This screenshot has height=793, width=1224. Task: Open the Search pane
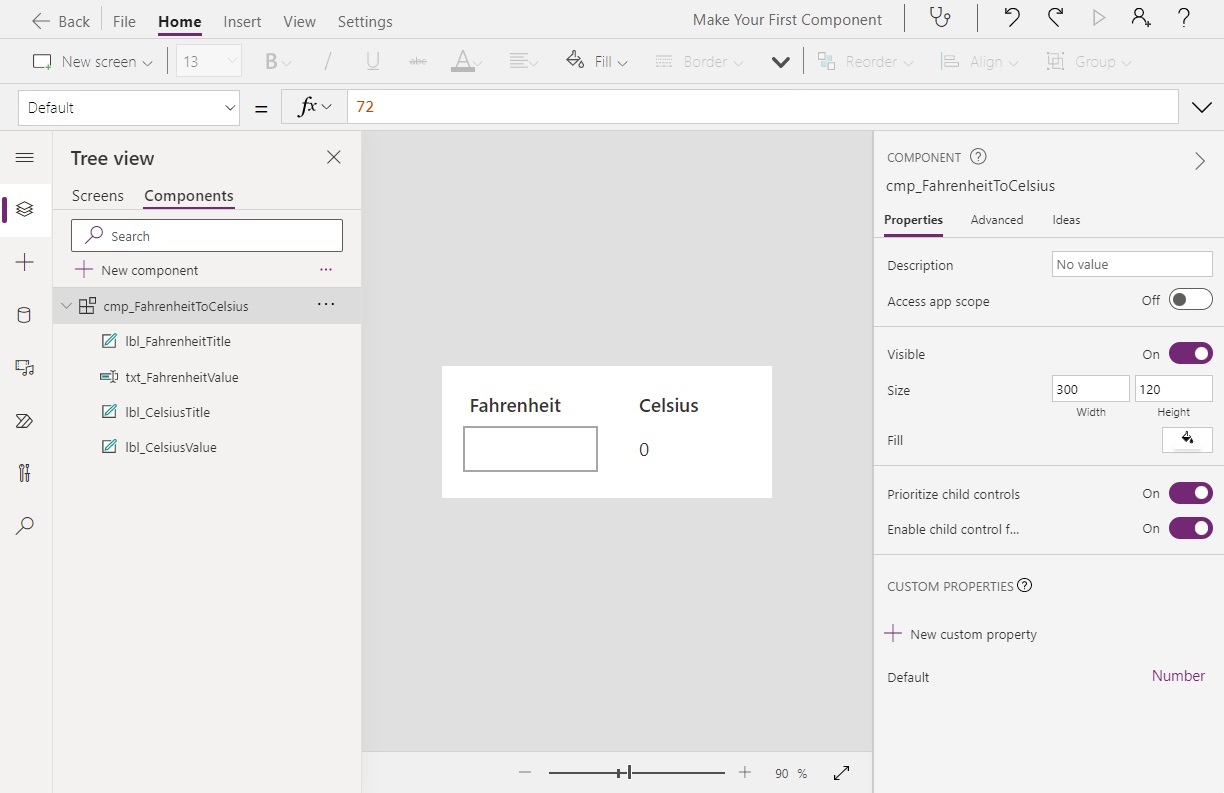coord(25,525)
